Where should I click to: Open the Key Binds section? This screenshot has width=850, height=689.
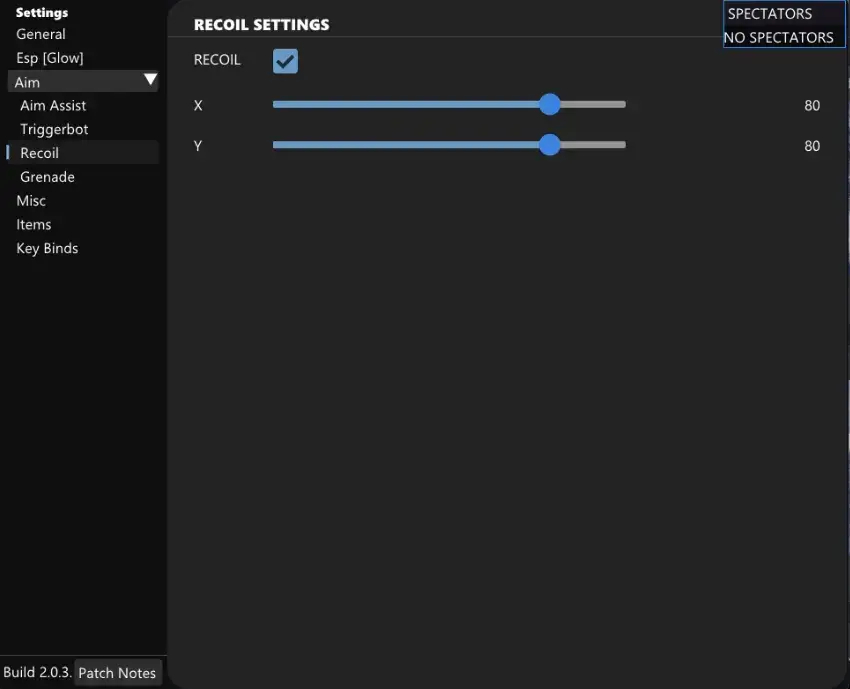coord(47,249)
